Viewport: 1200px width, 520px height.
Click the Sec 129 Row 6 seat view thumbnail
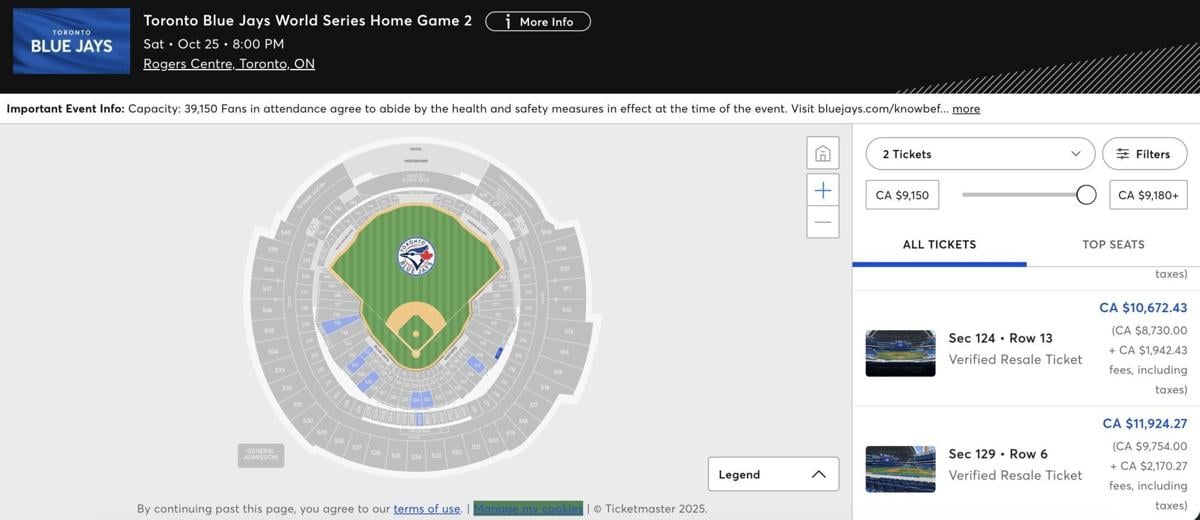coord(900,469)
